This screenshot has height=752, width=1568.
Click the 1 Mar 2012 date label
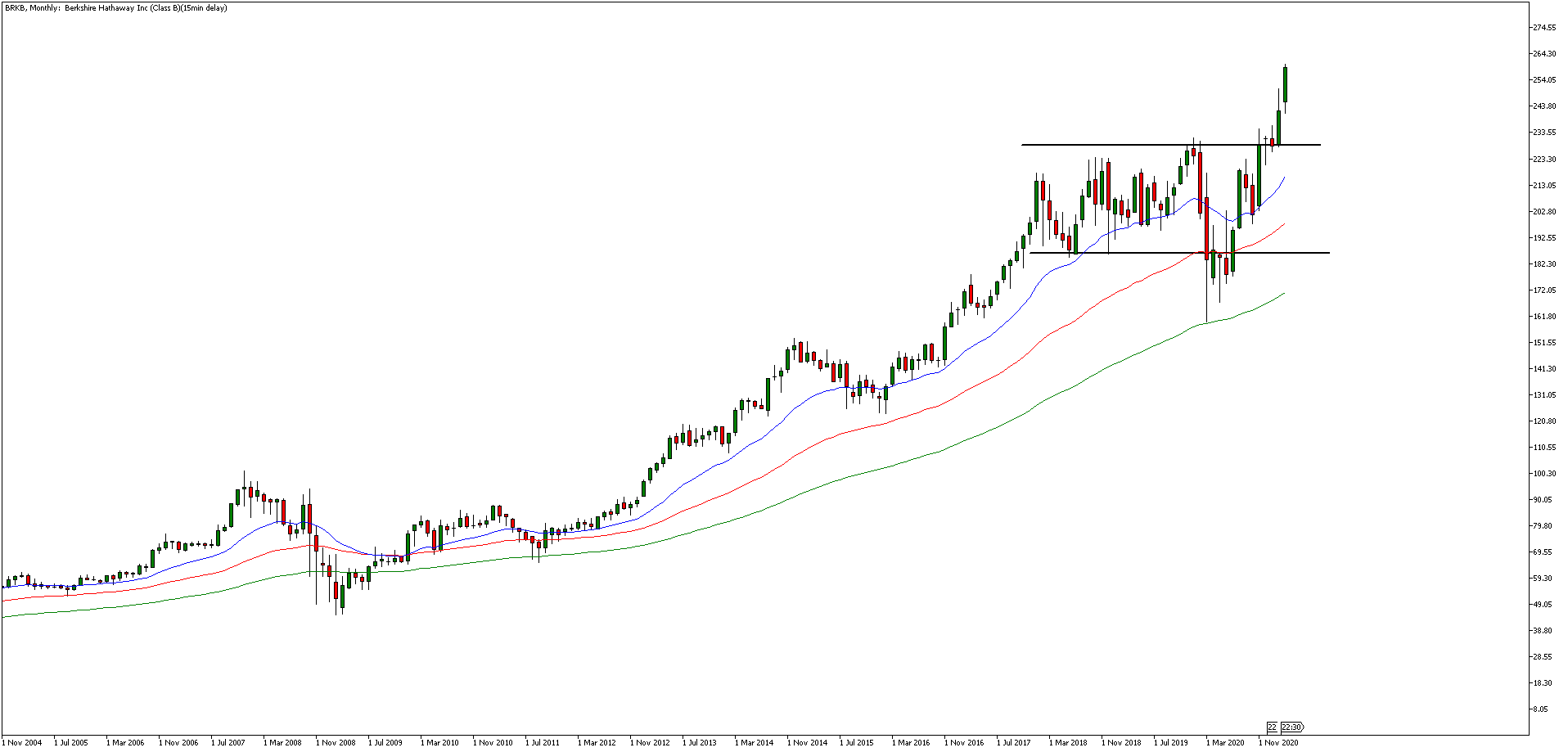pos(597,743)
